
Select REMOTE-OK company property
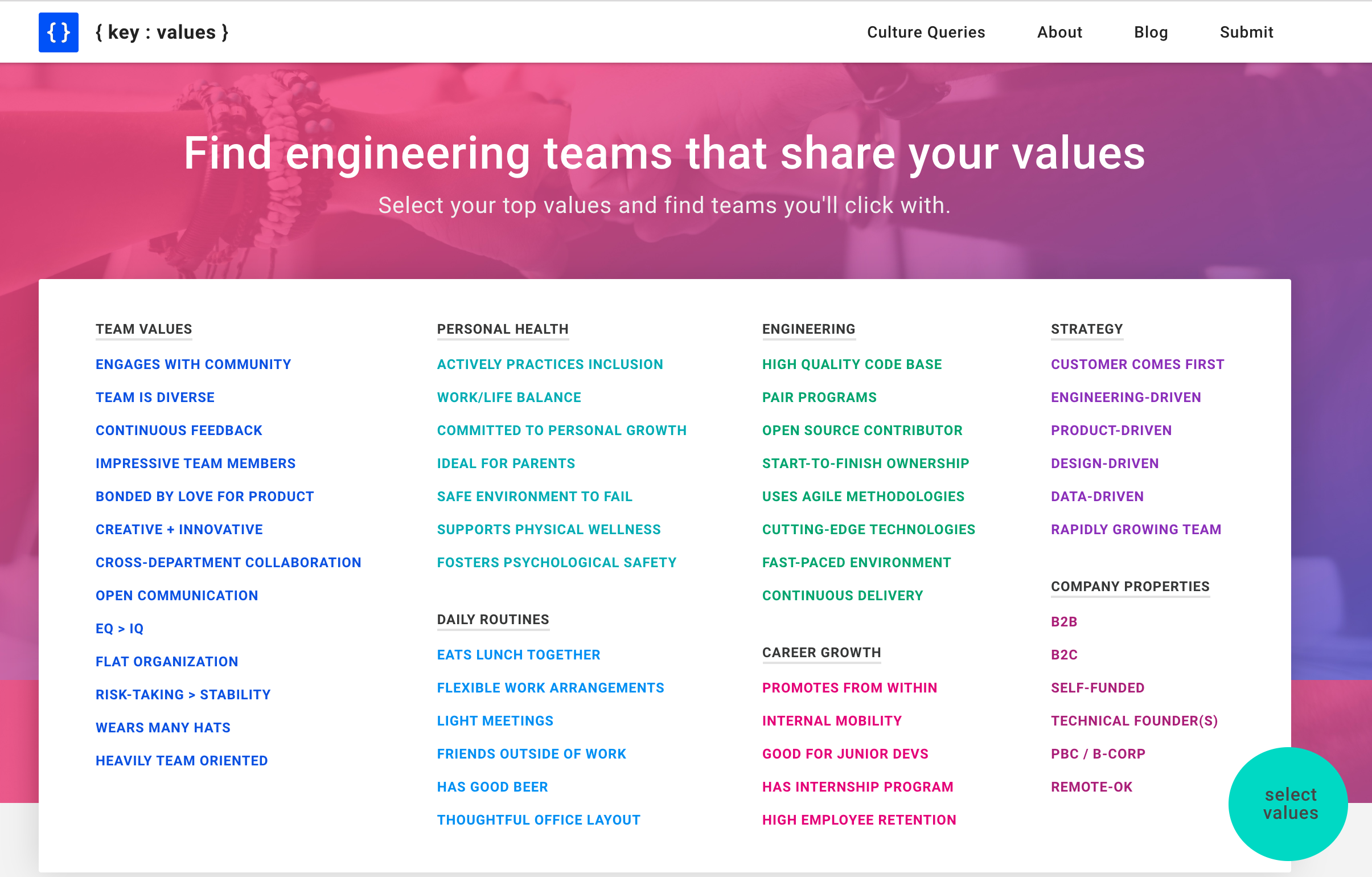pos(1092,786)
